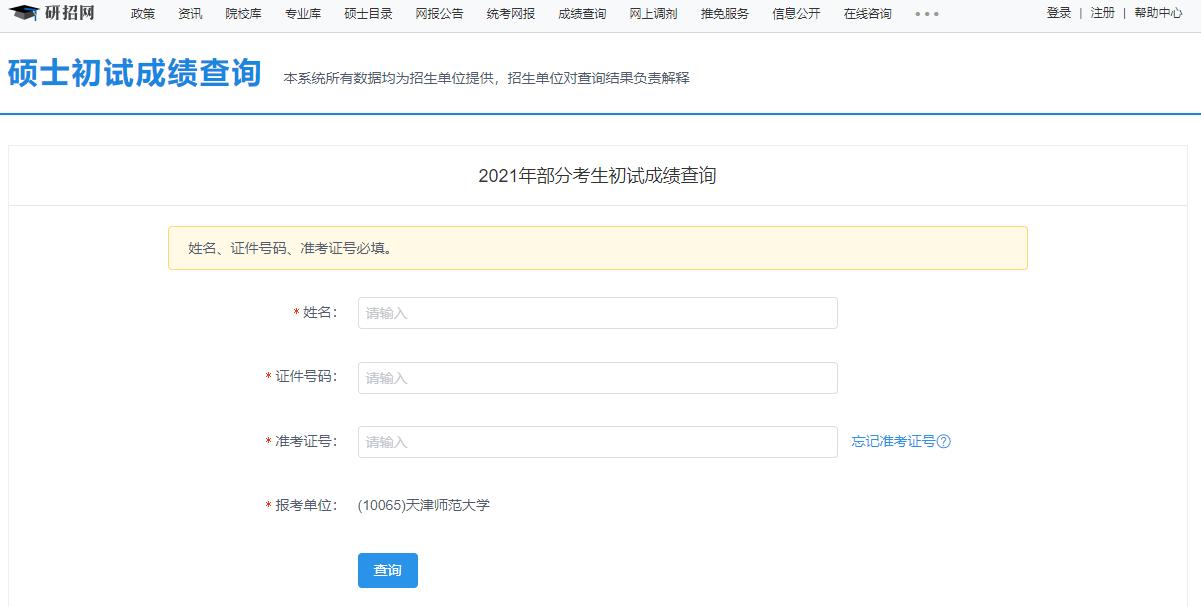Click the 查询 query button

click(387, 571)
